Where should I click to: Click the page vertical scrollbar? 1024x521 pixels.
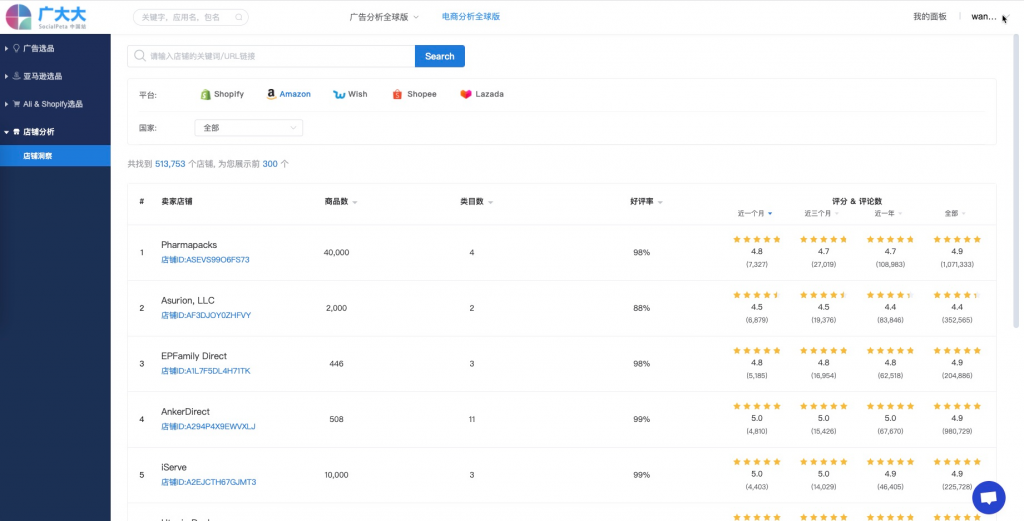tap(1016, 180)
